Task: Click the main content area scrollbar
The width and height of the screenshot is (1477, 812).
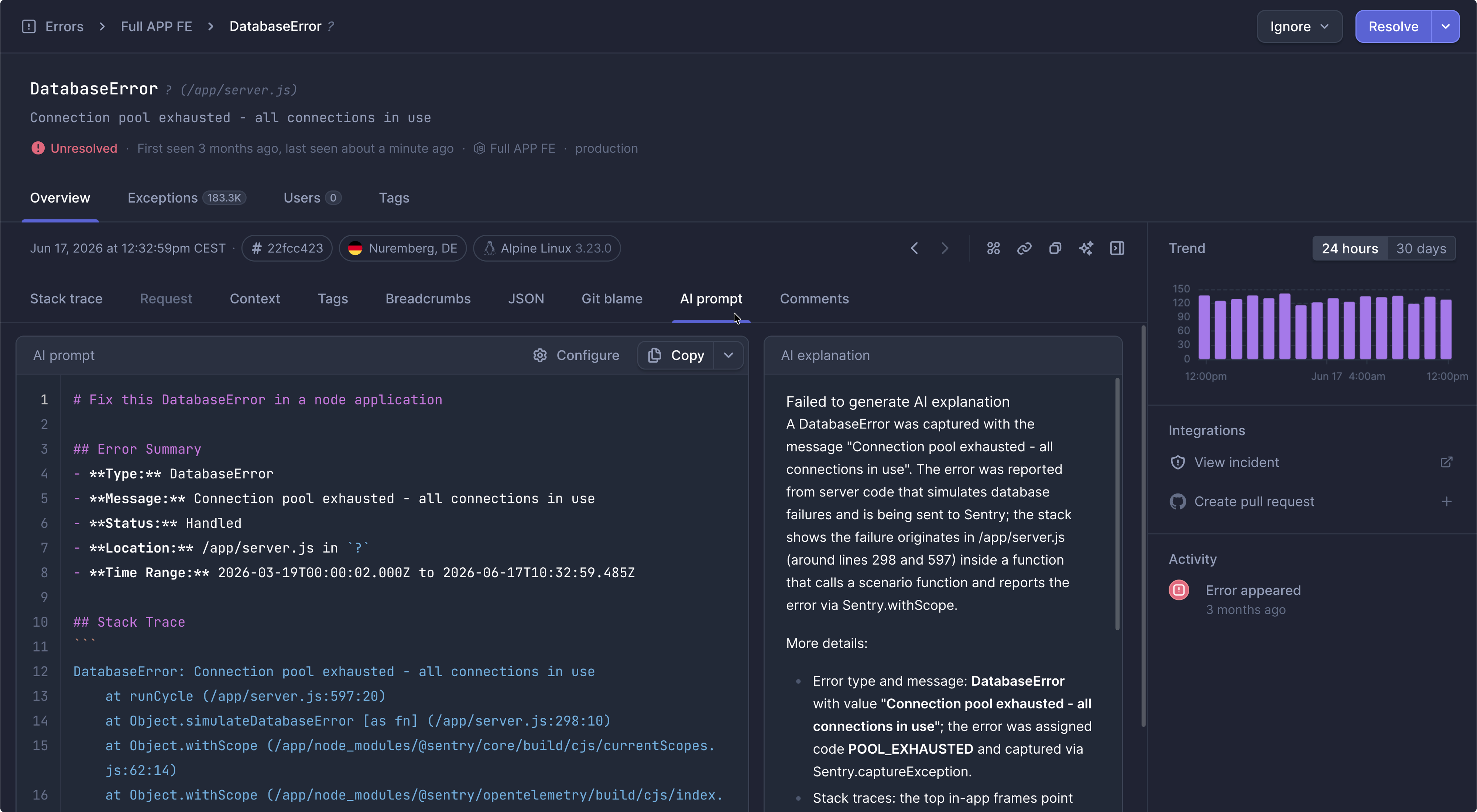Action: coord(1143,526)
